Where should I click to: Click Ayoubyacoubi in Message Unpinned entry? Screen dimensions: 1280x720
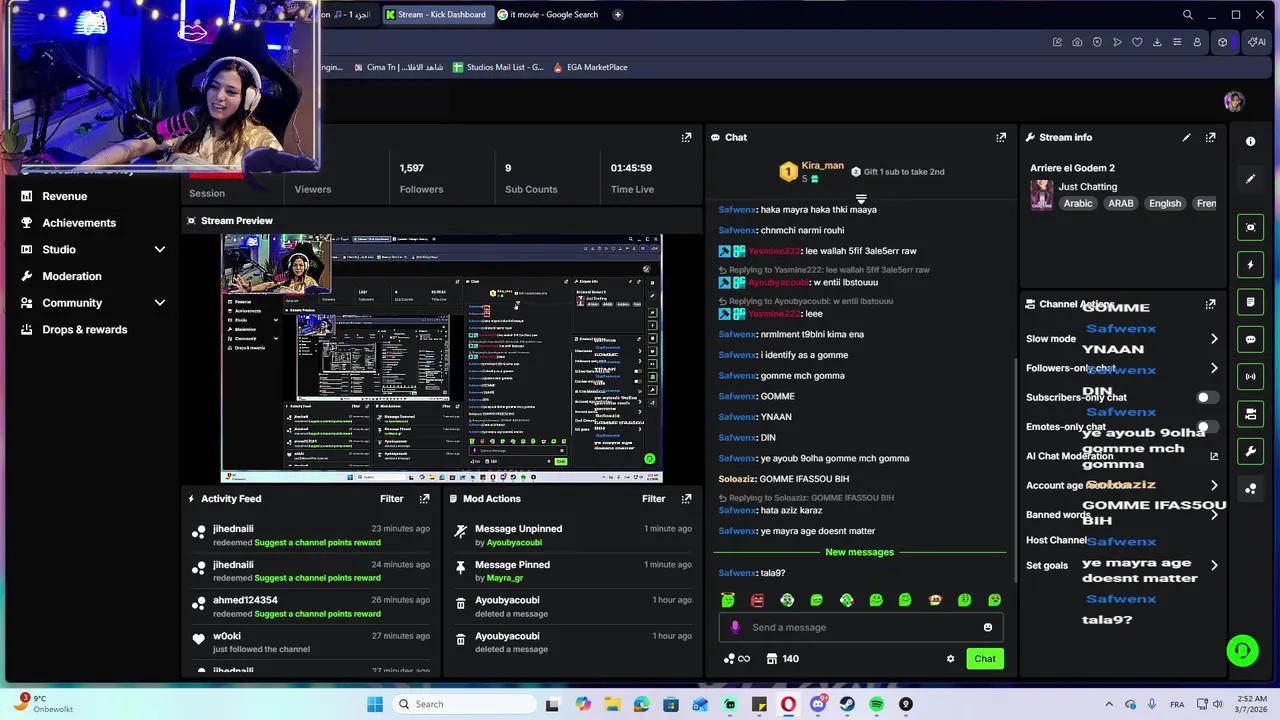514,543
